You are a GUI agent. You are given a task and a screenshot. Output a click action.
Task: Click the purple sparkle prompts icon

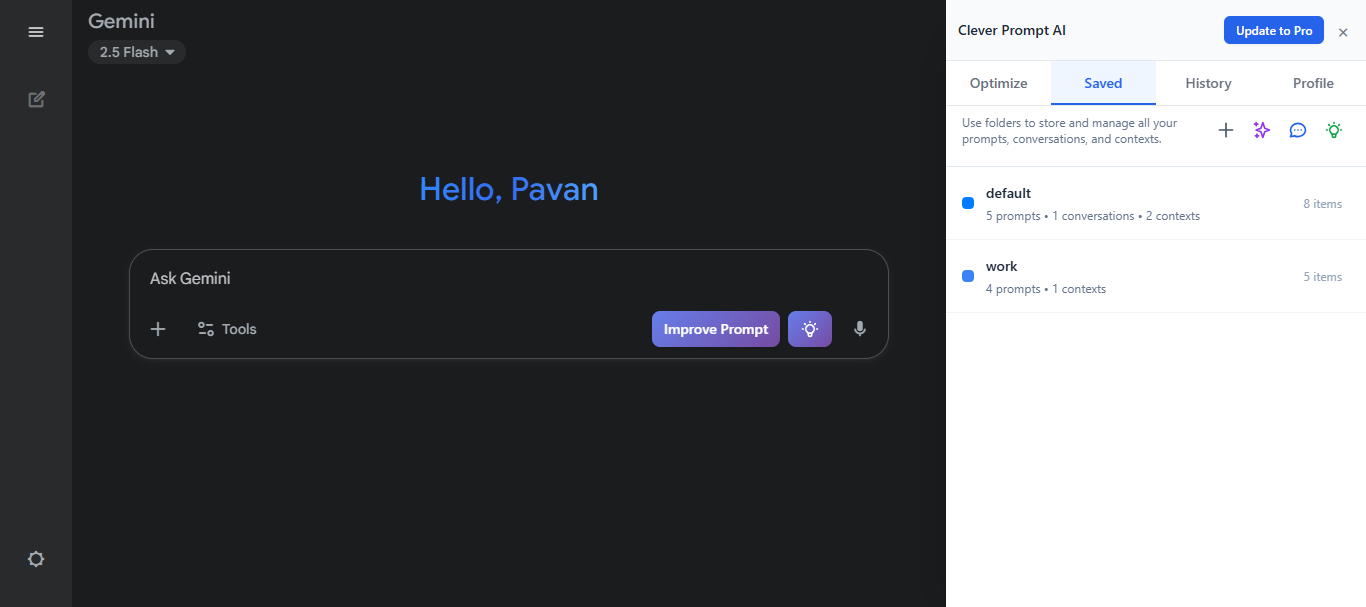(1262, 130)
